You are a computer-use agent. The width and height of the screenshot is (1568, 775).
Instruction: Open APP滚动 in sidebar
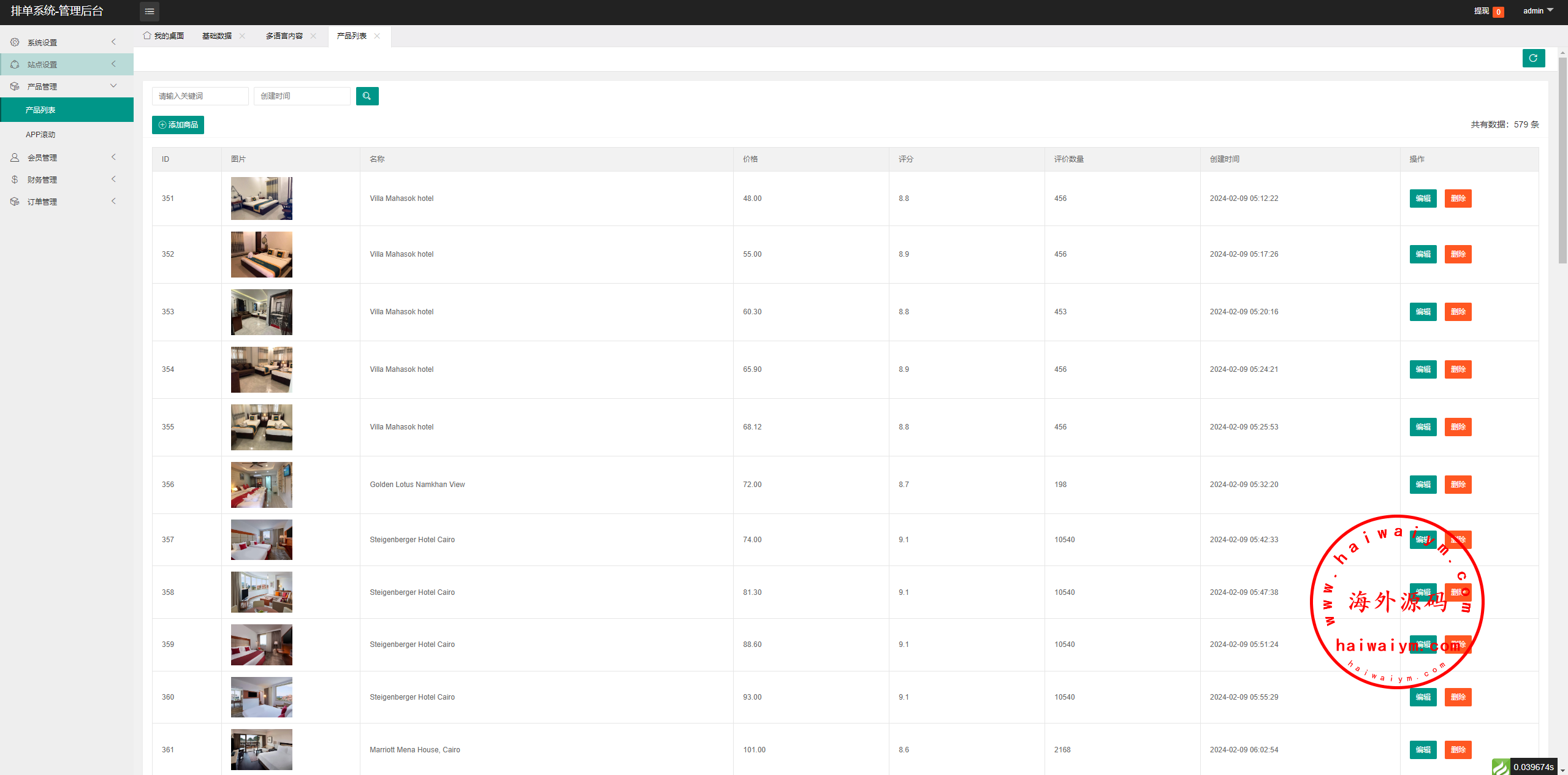pyautogui.click(x=40, y=135)
